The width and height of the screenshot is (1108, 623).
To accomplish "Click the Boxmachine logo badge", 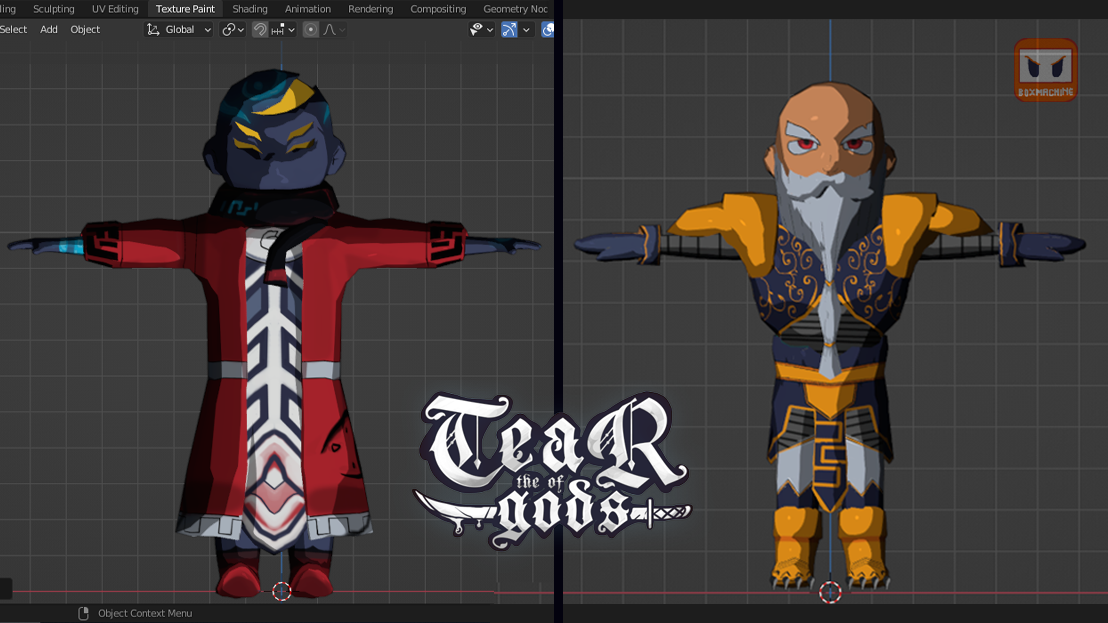I will 1046,70.
